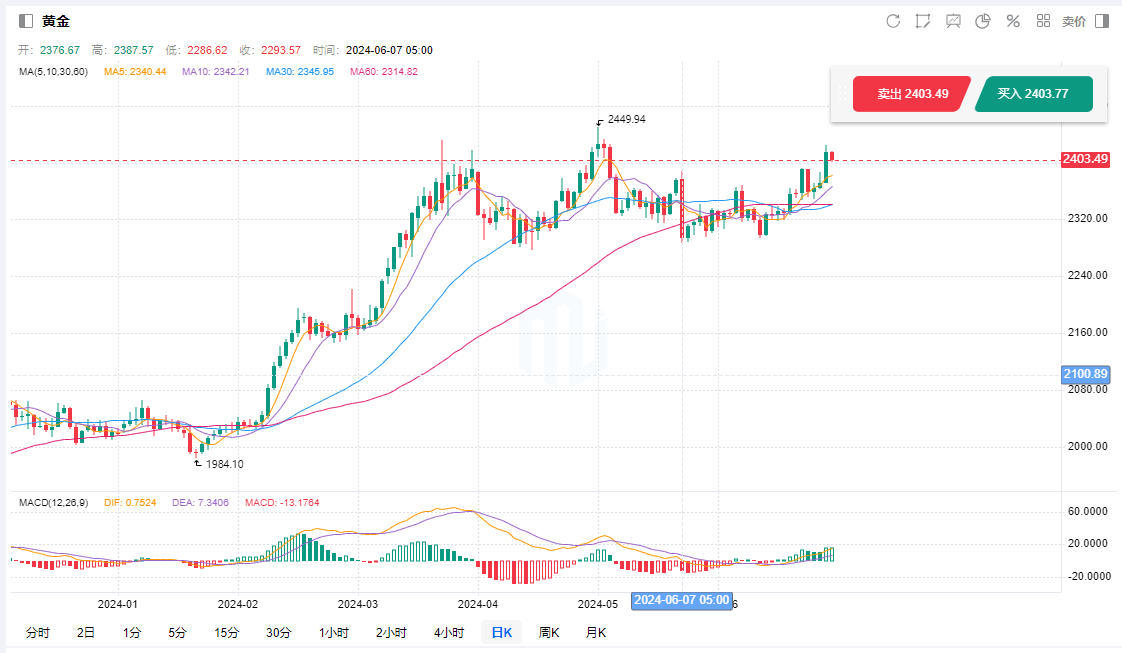The height and width of the screenshot is (653, 1122).
Task: Switch price type via 卖价 label
Action: click(x=1073, y=21)
